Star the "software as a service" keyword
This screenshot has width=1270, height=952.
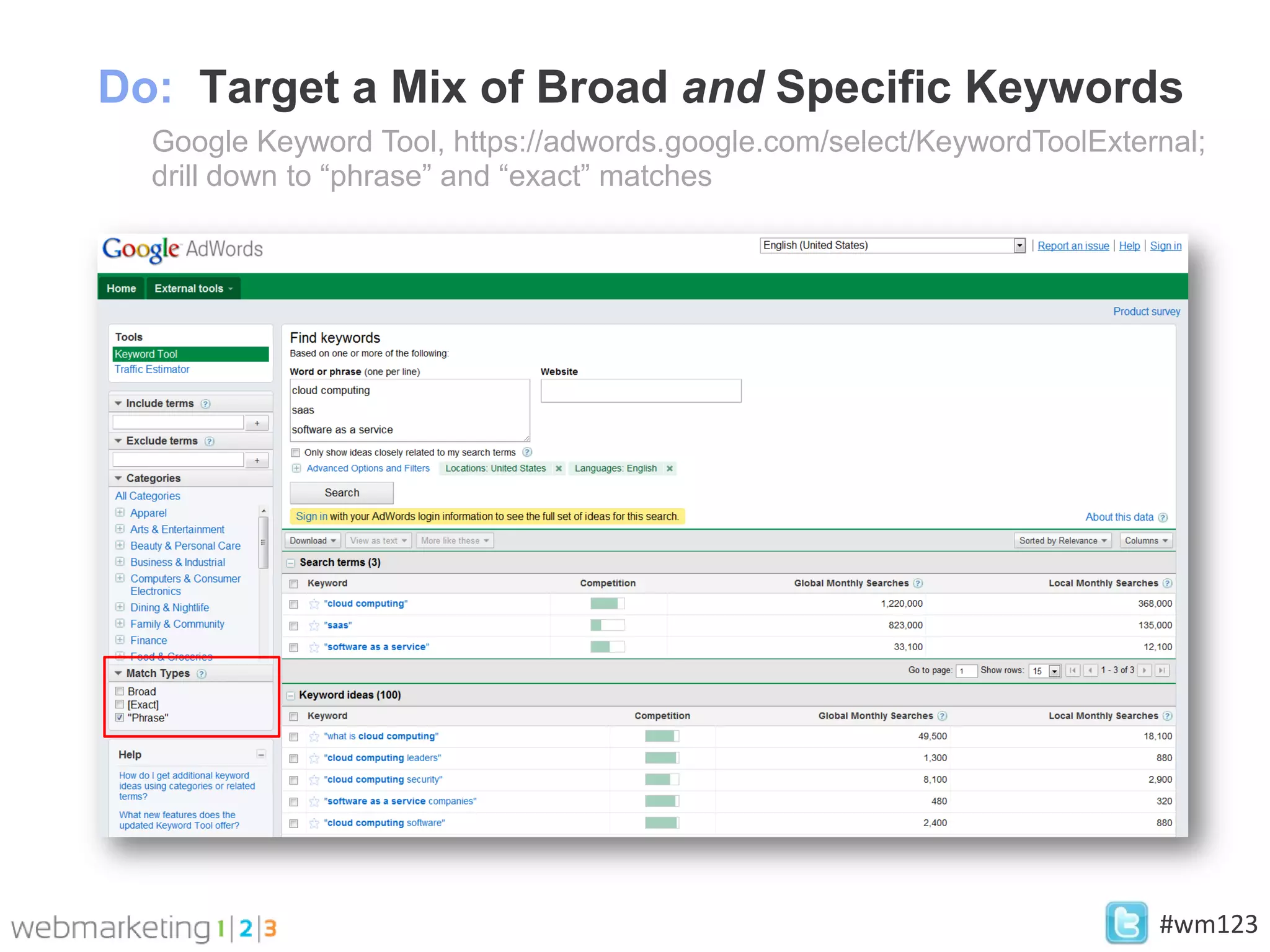[x=314, y=647]
